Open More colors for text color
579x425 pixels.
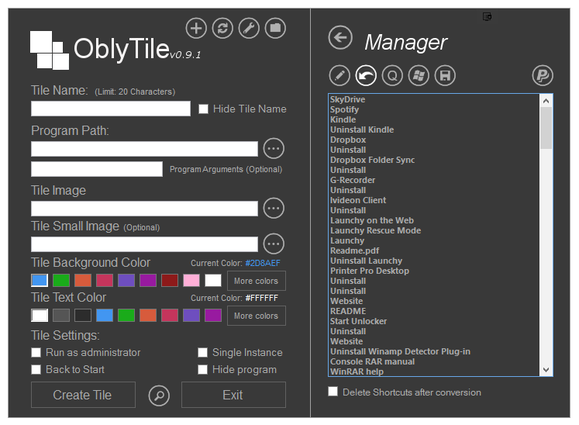pyautogui.click(x=256, y=316)
